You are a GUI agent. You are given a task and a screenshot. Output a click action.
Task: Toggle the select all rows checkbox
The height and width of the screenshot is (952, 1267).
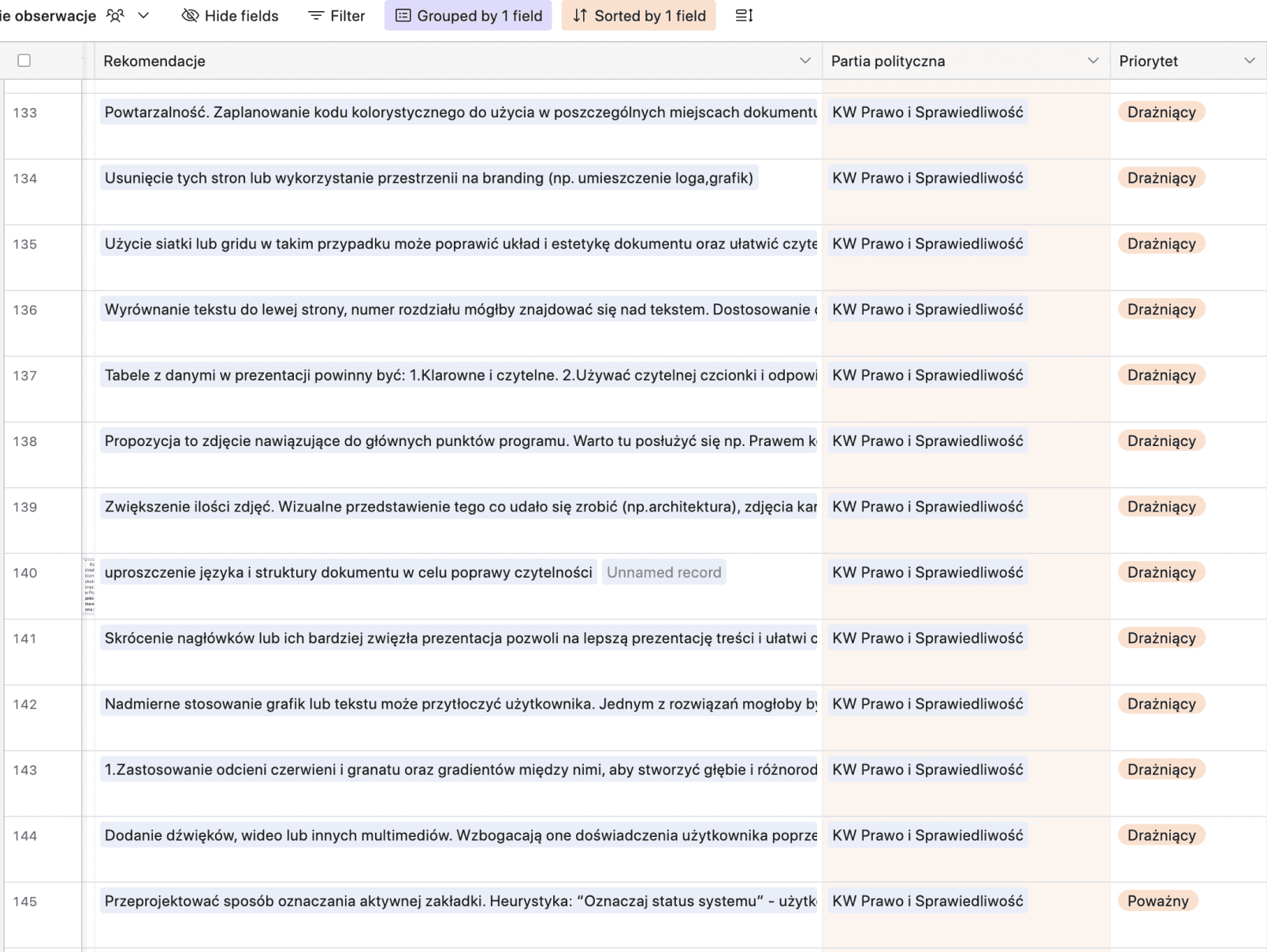coord(24,61)
